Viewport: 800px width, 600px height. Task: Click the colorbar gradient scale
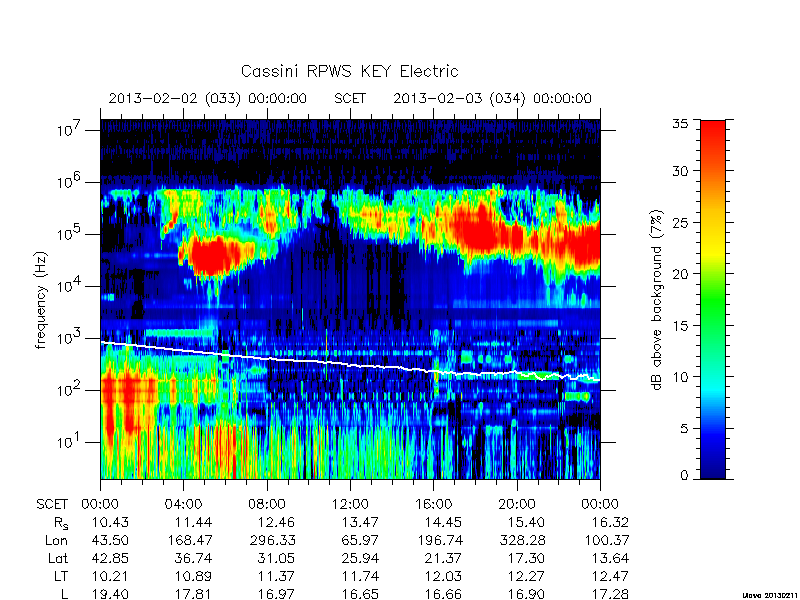click(x=713, y=299)
